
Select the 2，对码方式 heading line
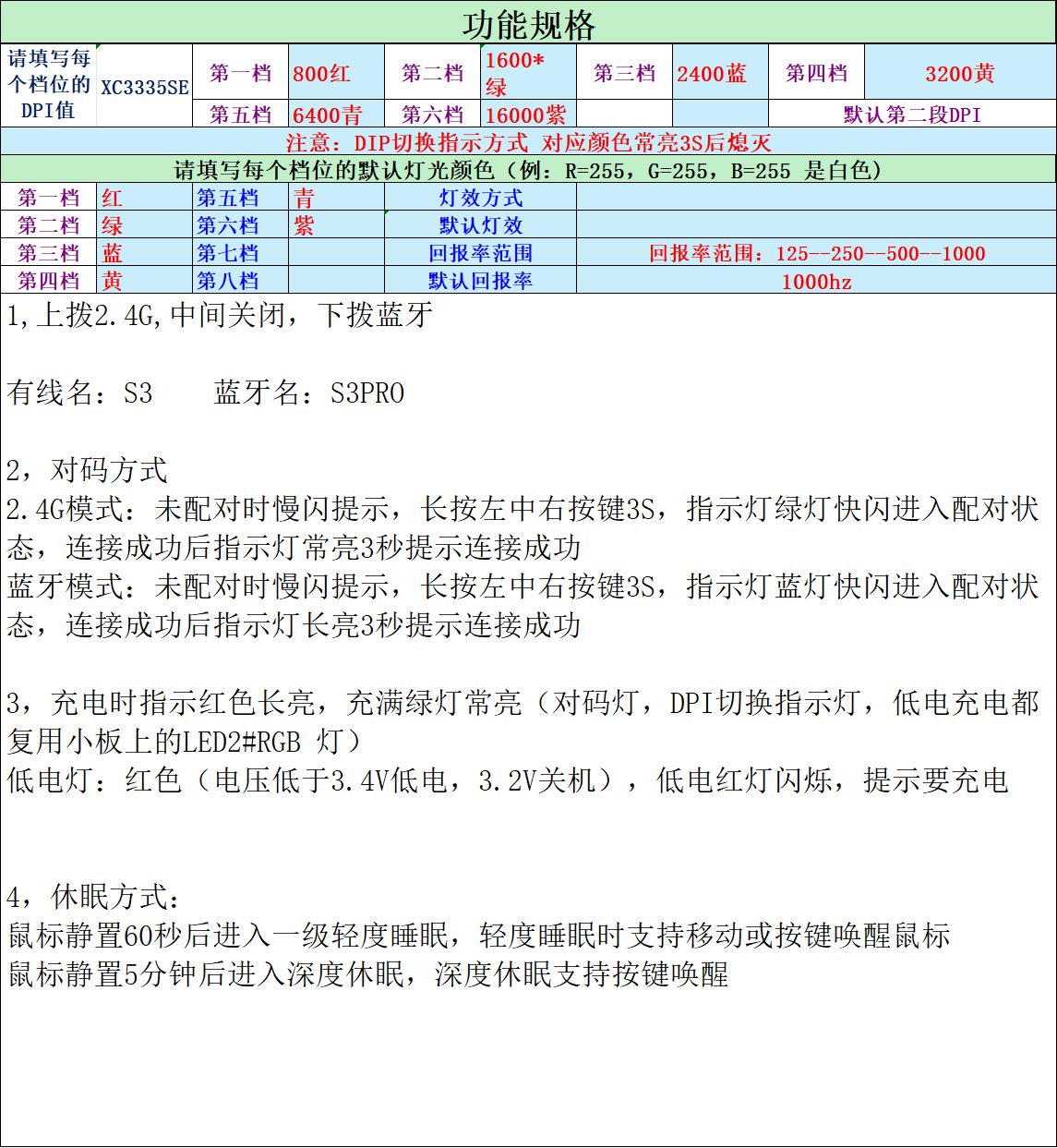pyautogui.click(x=87, y=470)
